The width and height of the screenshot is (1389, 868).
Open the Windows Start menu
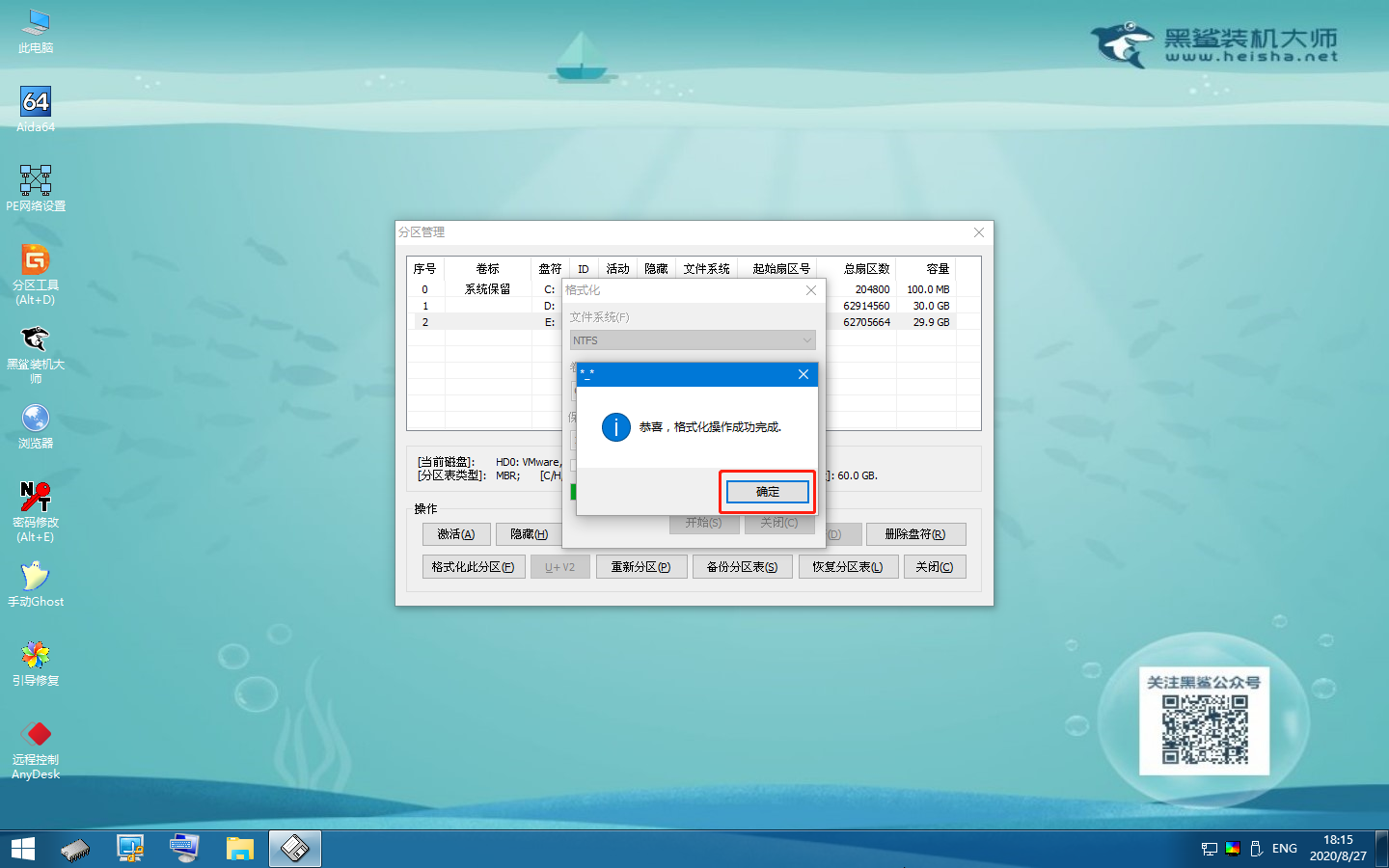click(23, 849)
